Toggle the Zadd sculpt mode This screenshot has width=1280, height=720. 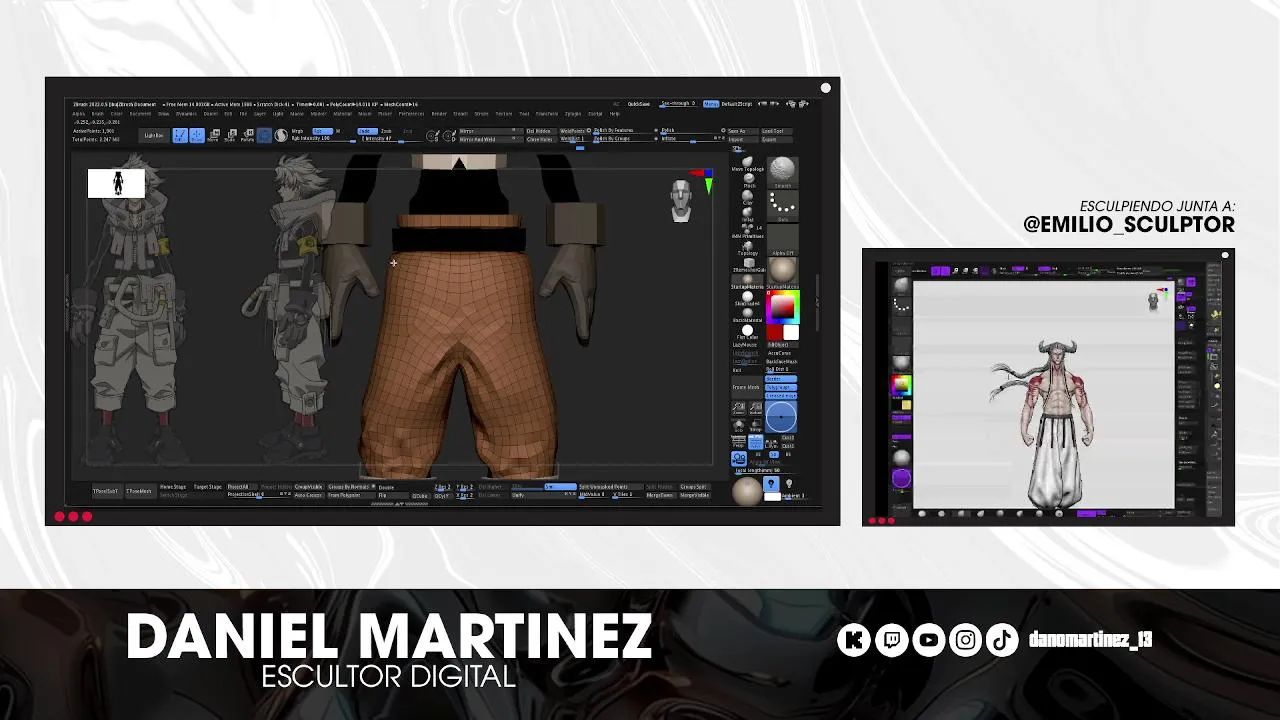pos(367,131)
